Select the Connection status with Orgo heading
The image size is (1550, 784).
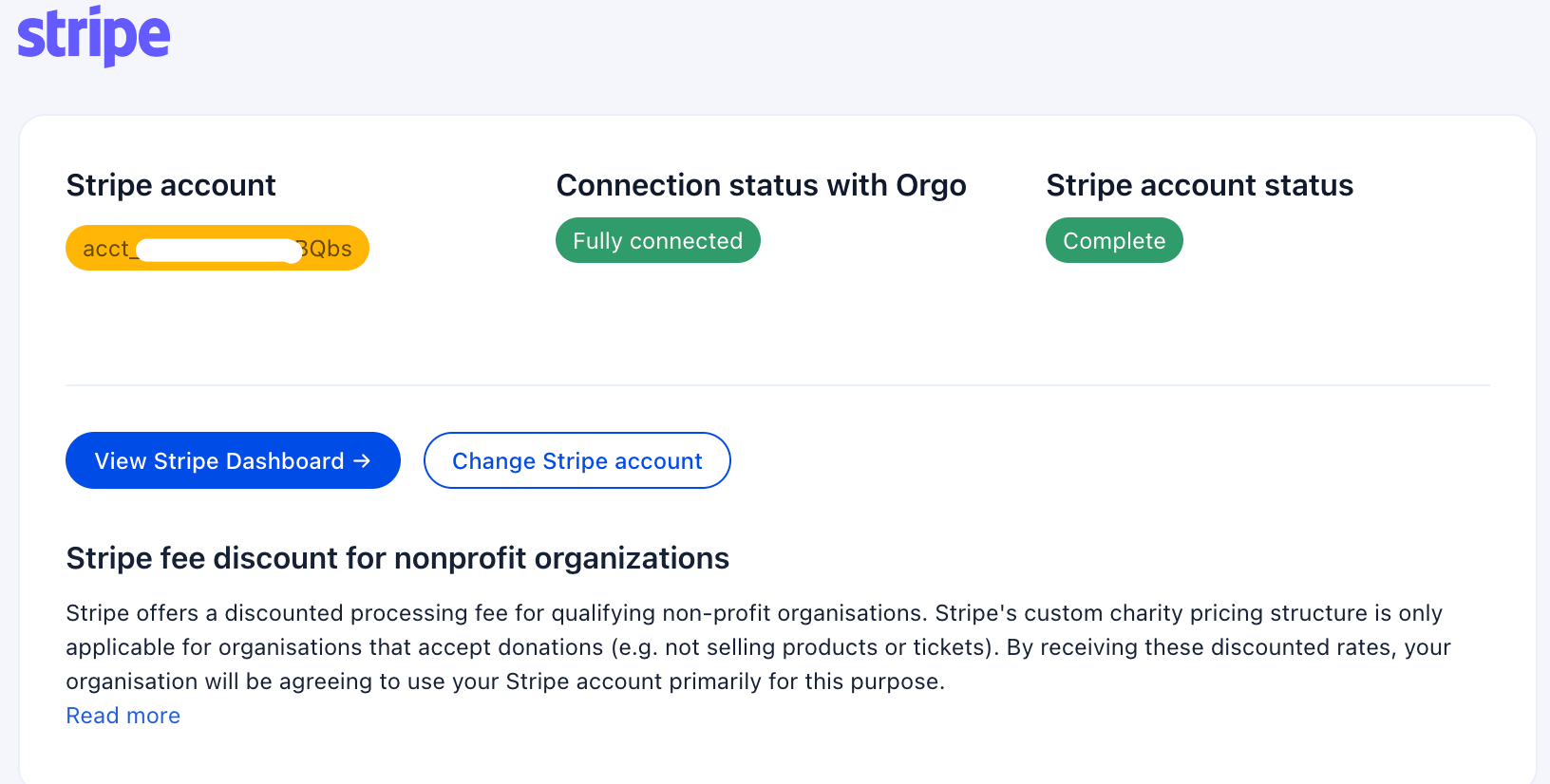pos(760,185)
